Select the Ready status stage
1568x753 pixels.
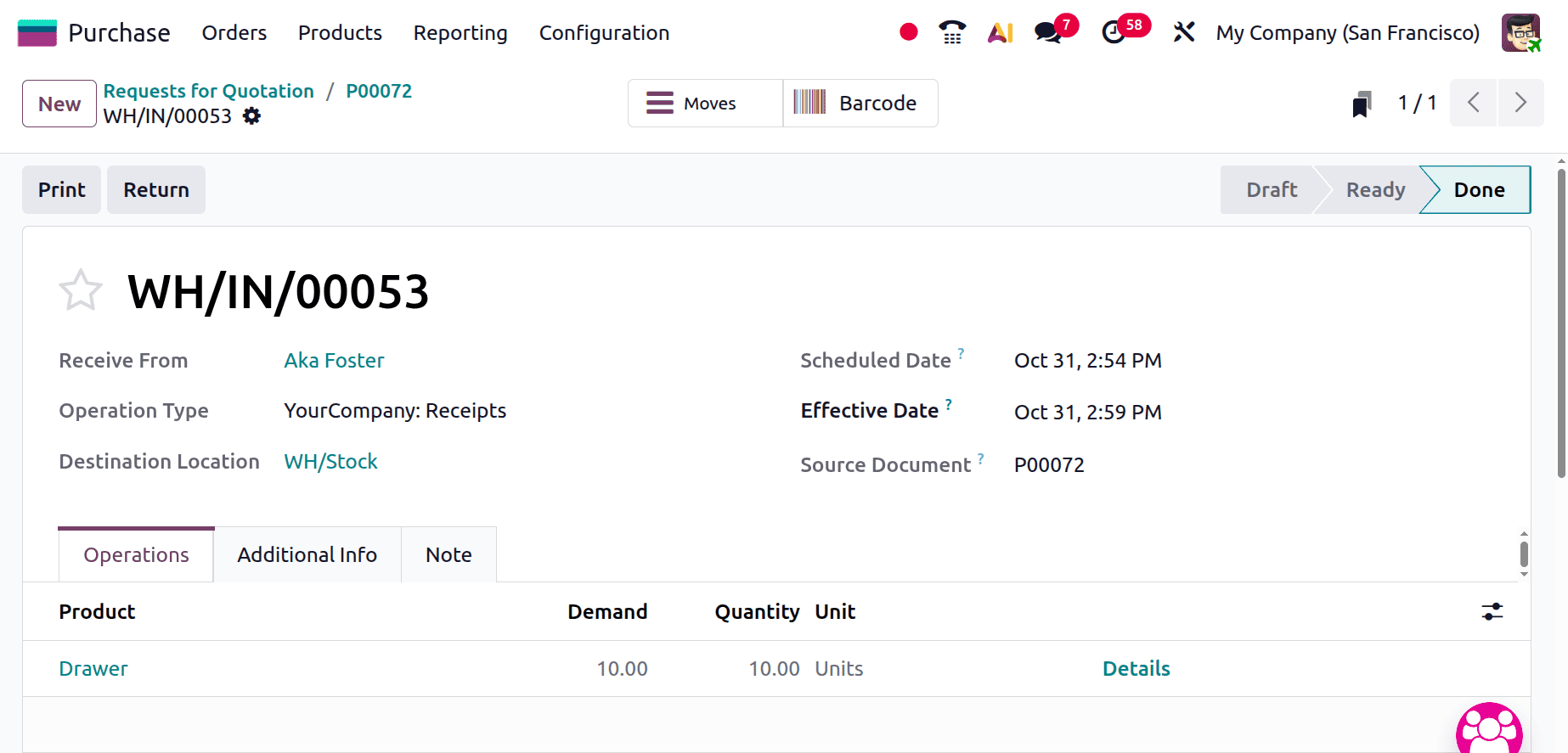point(1375,189)
